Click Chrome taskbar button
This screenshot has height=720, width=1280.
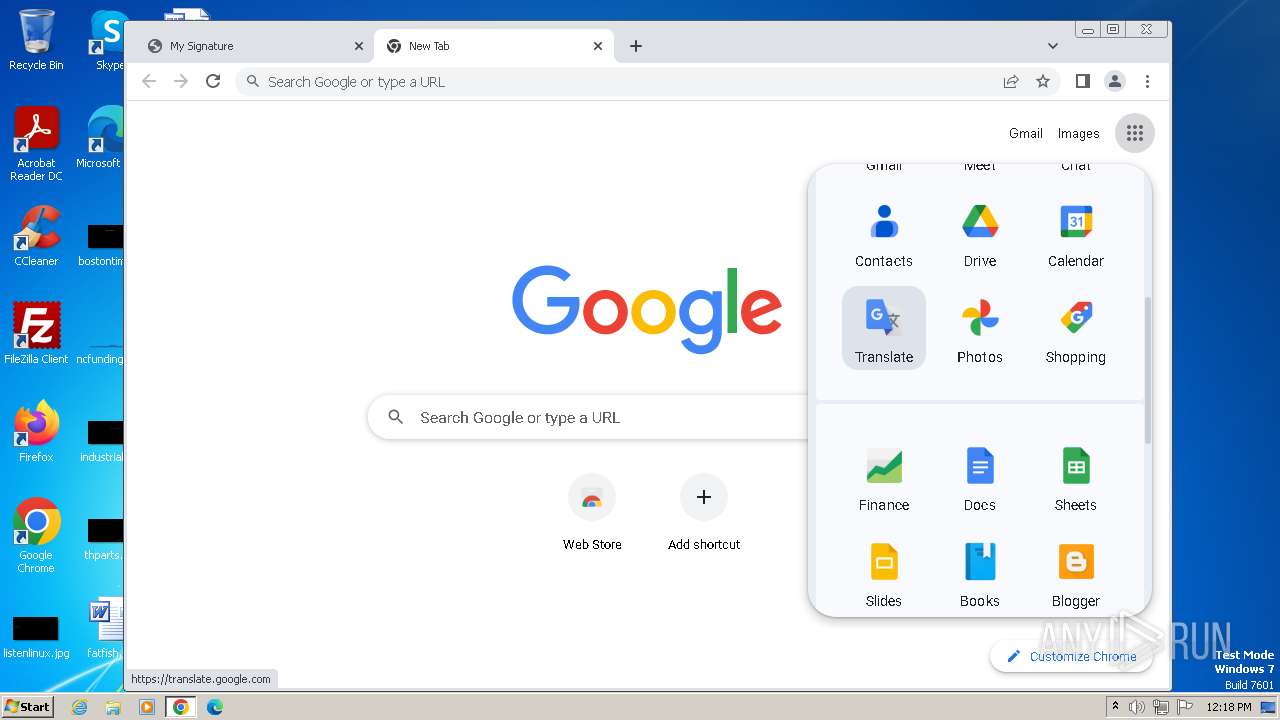[181, 707]
